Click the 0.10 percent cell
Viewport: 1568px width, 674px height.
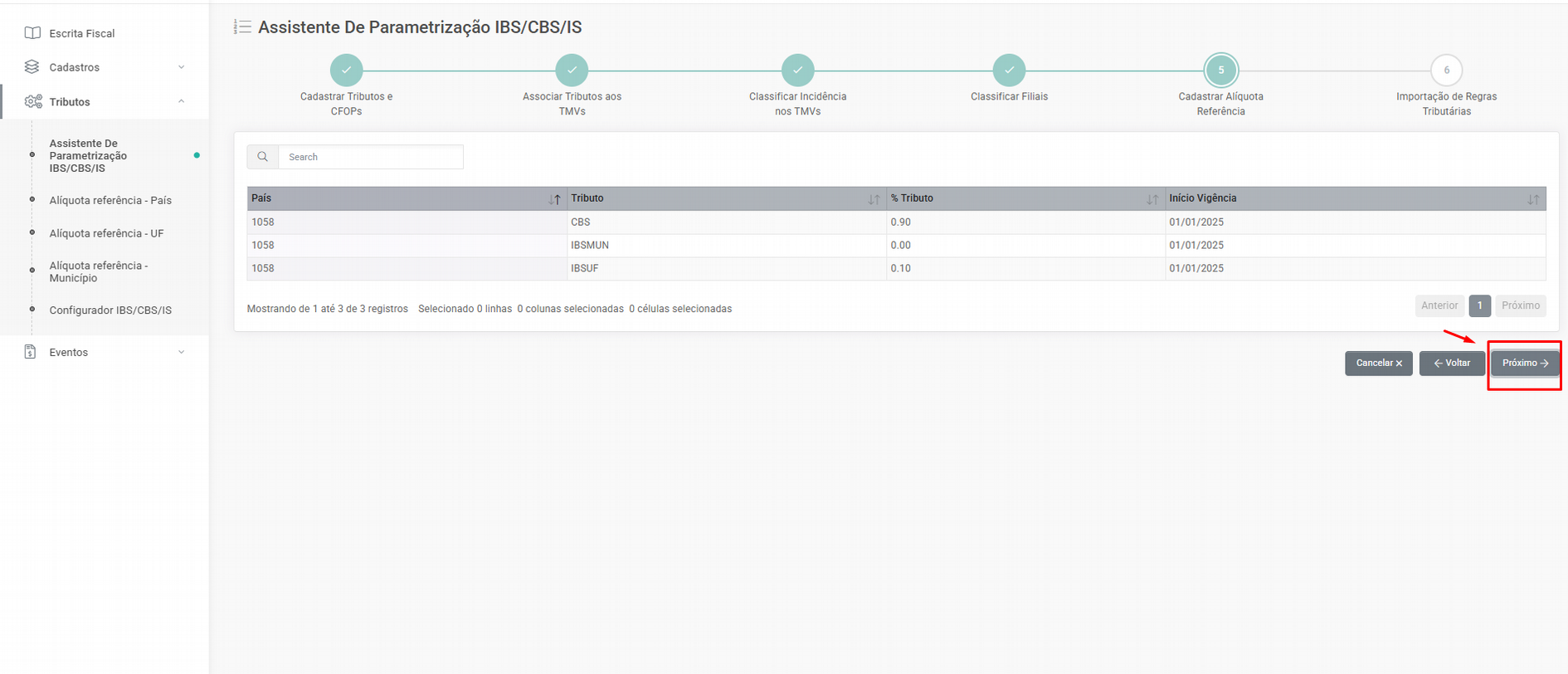[1026, 269]
